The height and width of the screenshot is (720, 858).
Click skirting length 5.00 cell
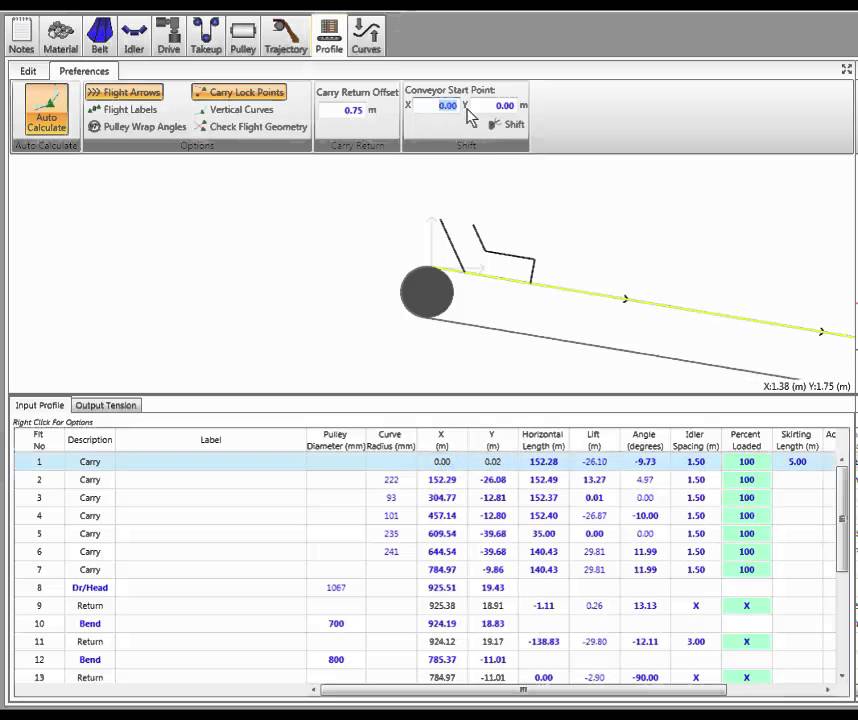(x=797, y=462)
